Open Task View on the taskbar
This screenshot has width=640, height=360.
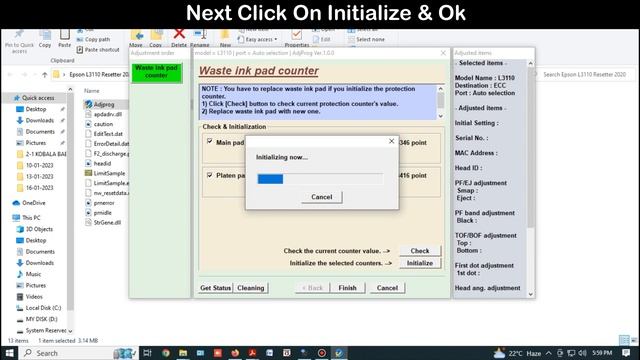(x=148, y=353)
